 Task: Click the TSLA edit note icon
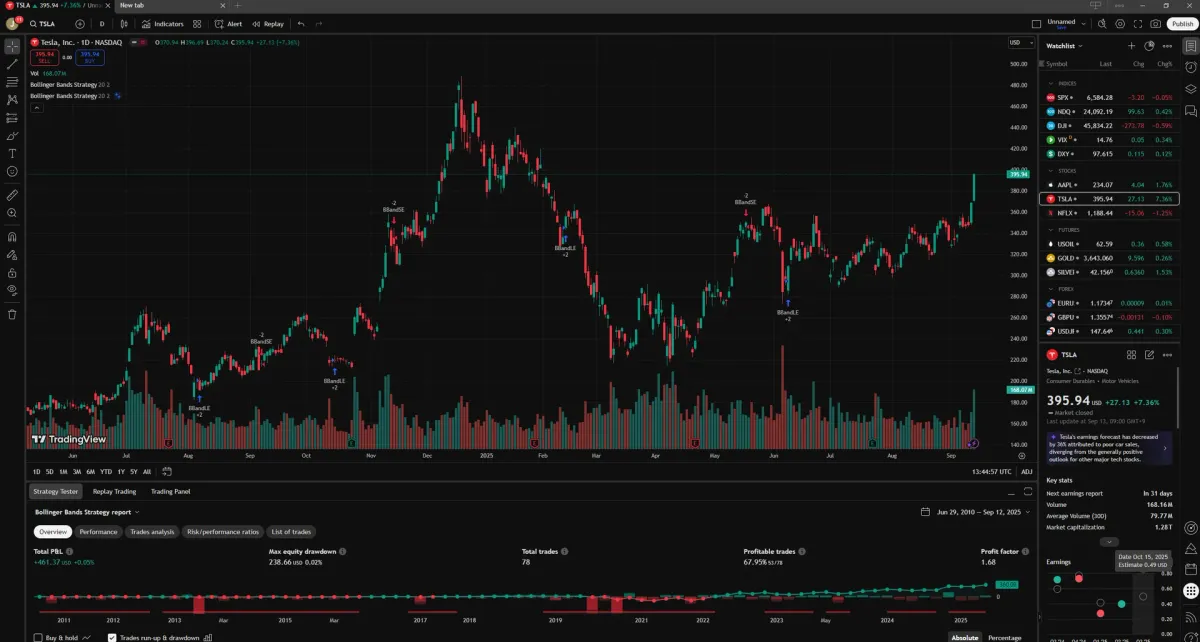click(1150, 354)
